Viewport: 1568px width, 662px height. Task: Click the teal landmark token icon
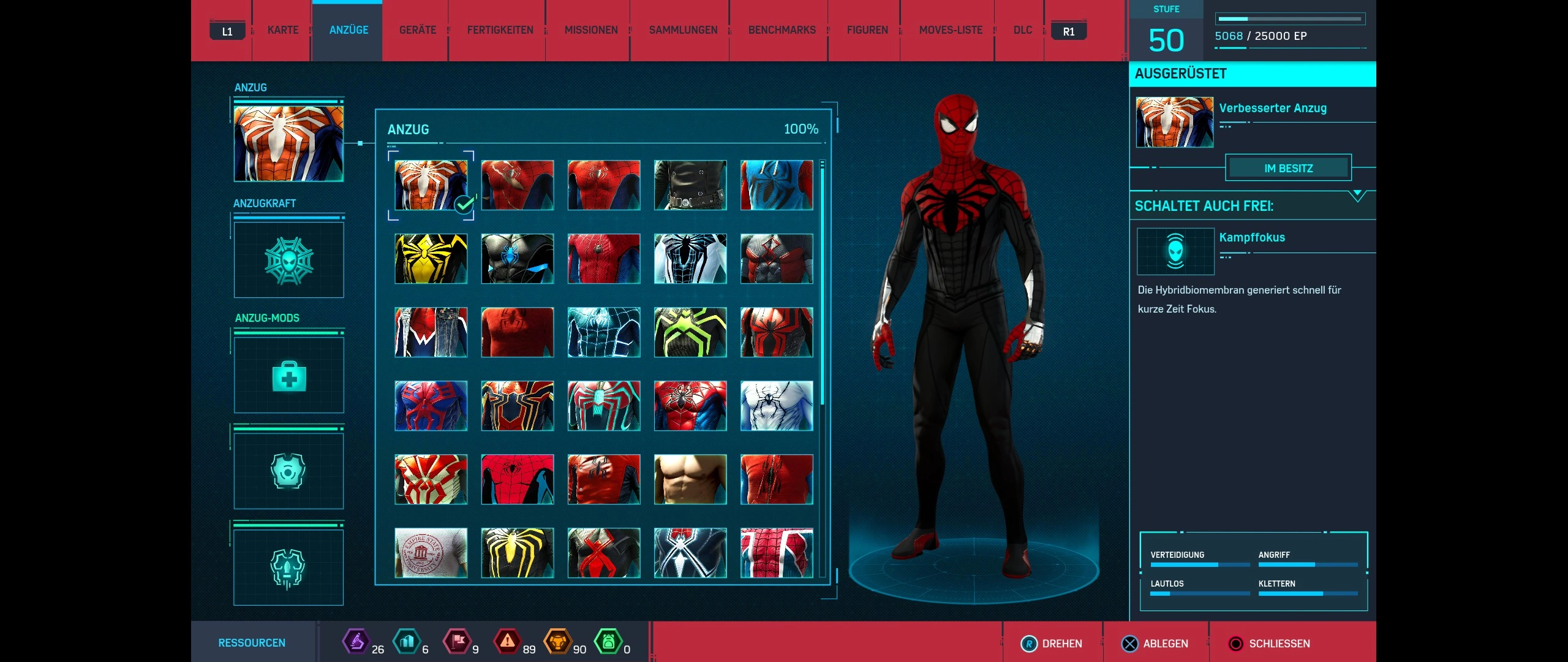(407, 642)
